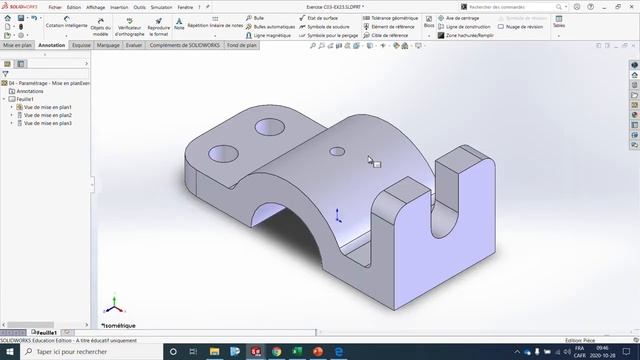
Task: Click Etat de surface tool
Action: click(x=318, y=18)
